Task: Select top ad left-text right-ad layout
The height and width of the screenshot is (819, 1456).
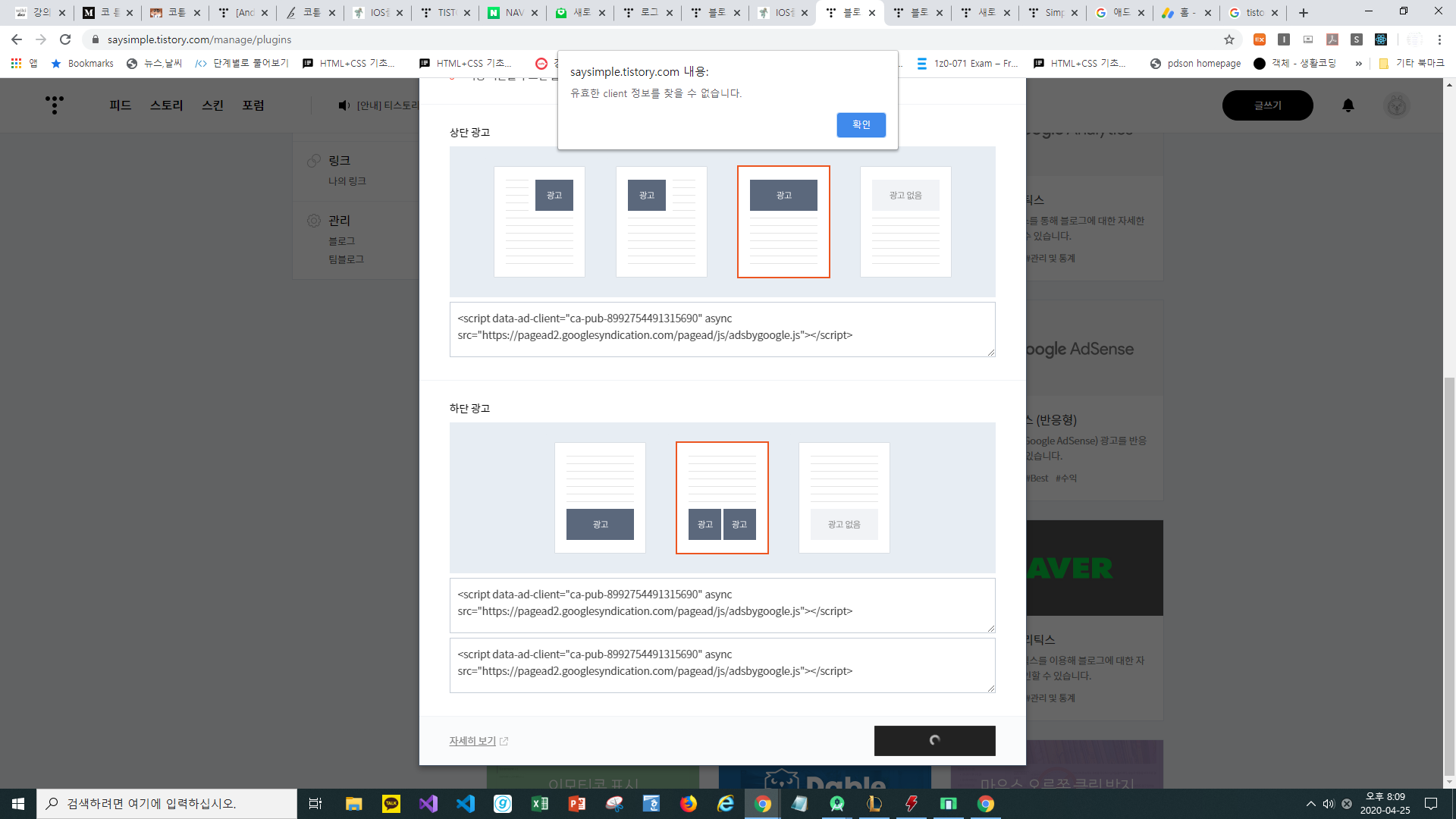Action: (x=539, y=221)
